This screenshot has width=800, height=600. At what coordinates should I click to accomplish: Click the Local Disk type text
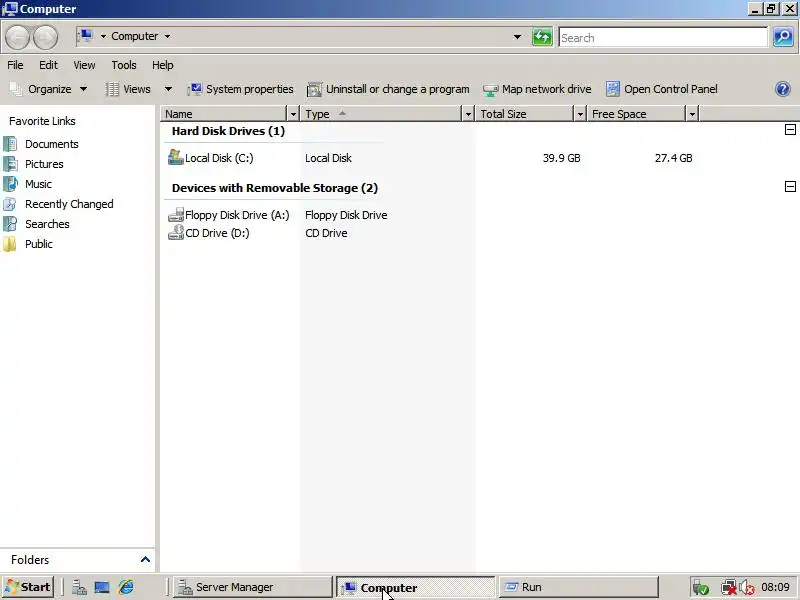tap(328, 158)
